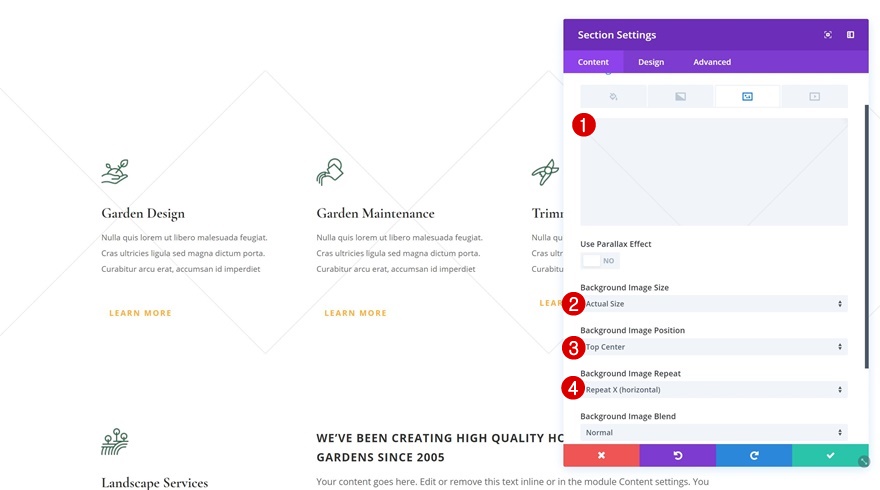The image size is (880, 490).
Task: Expand the Background Image Repeat dropdown
Action: coord(714,390)
